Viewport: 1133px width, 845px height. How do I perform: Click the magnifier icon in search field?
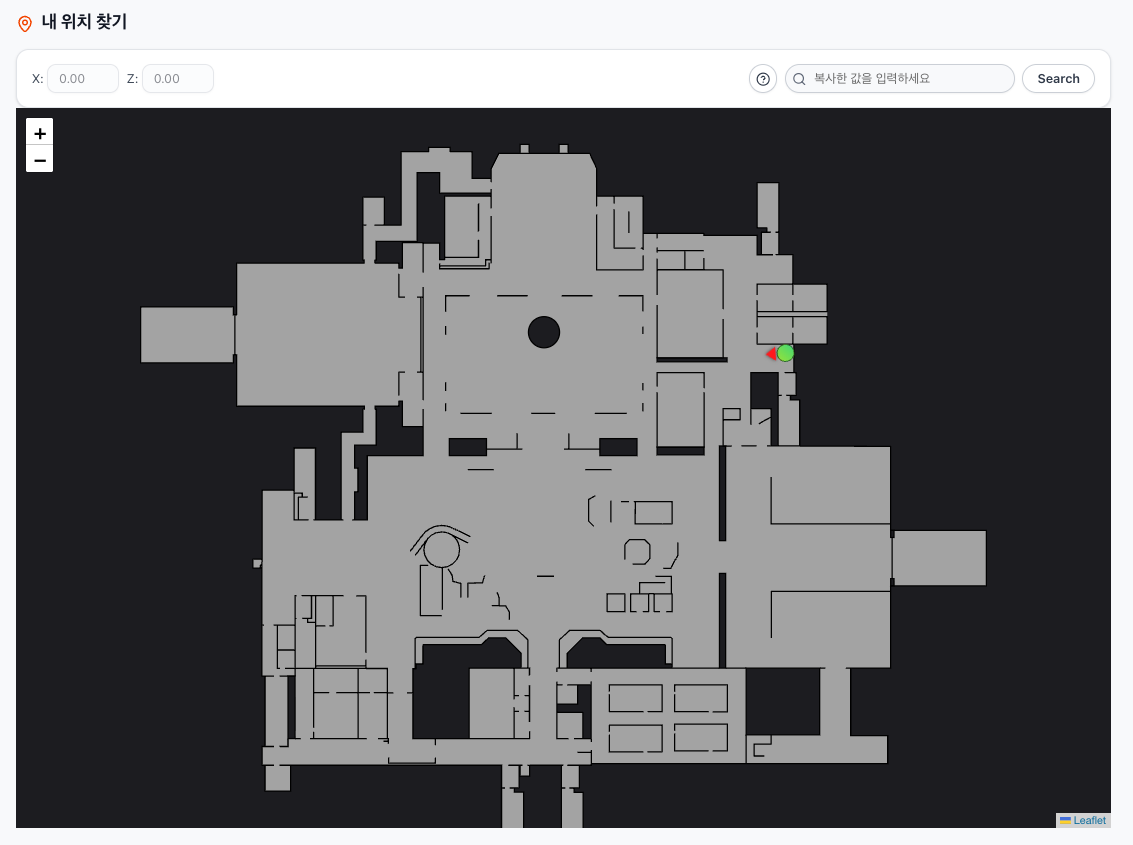point(799,79)
